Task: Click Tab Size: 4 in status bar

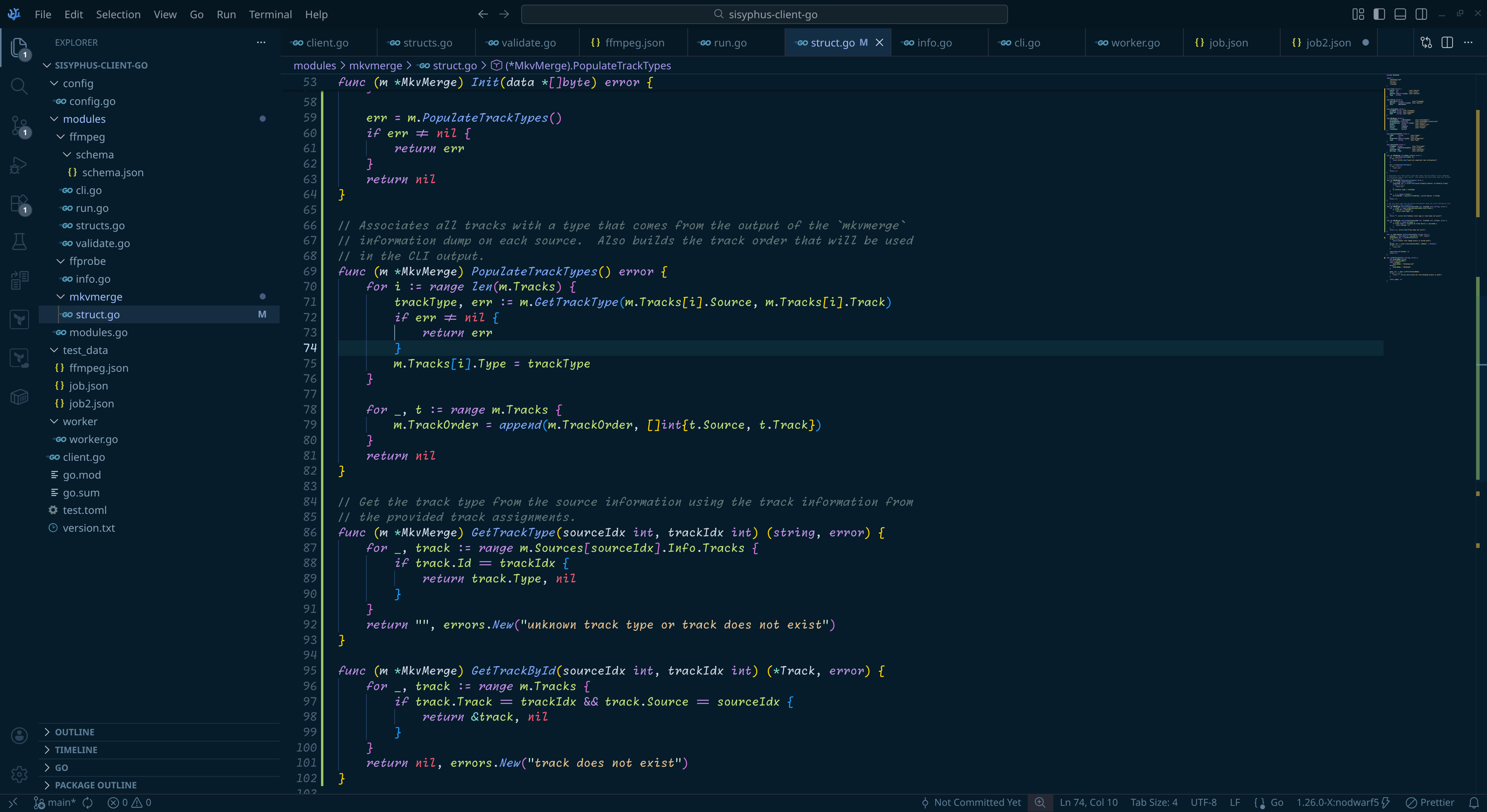Action: click(x=1153, y=803)
